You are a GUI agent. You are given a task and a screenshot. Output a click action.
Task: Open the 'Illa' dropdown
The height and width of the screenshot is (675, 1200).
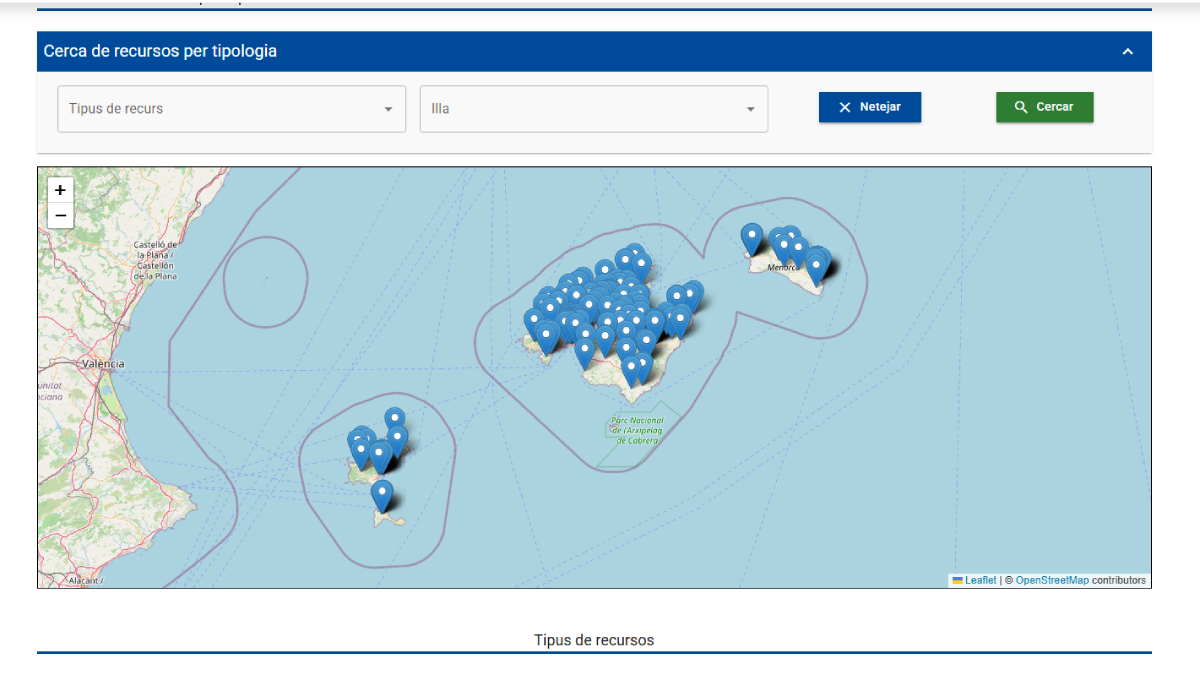[593, 109]
